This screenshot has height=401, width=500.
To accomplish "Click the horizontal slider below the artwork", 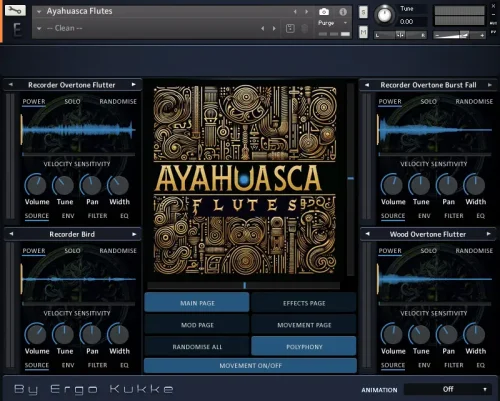I will 244,285.
